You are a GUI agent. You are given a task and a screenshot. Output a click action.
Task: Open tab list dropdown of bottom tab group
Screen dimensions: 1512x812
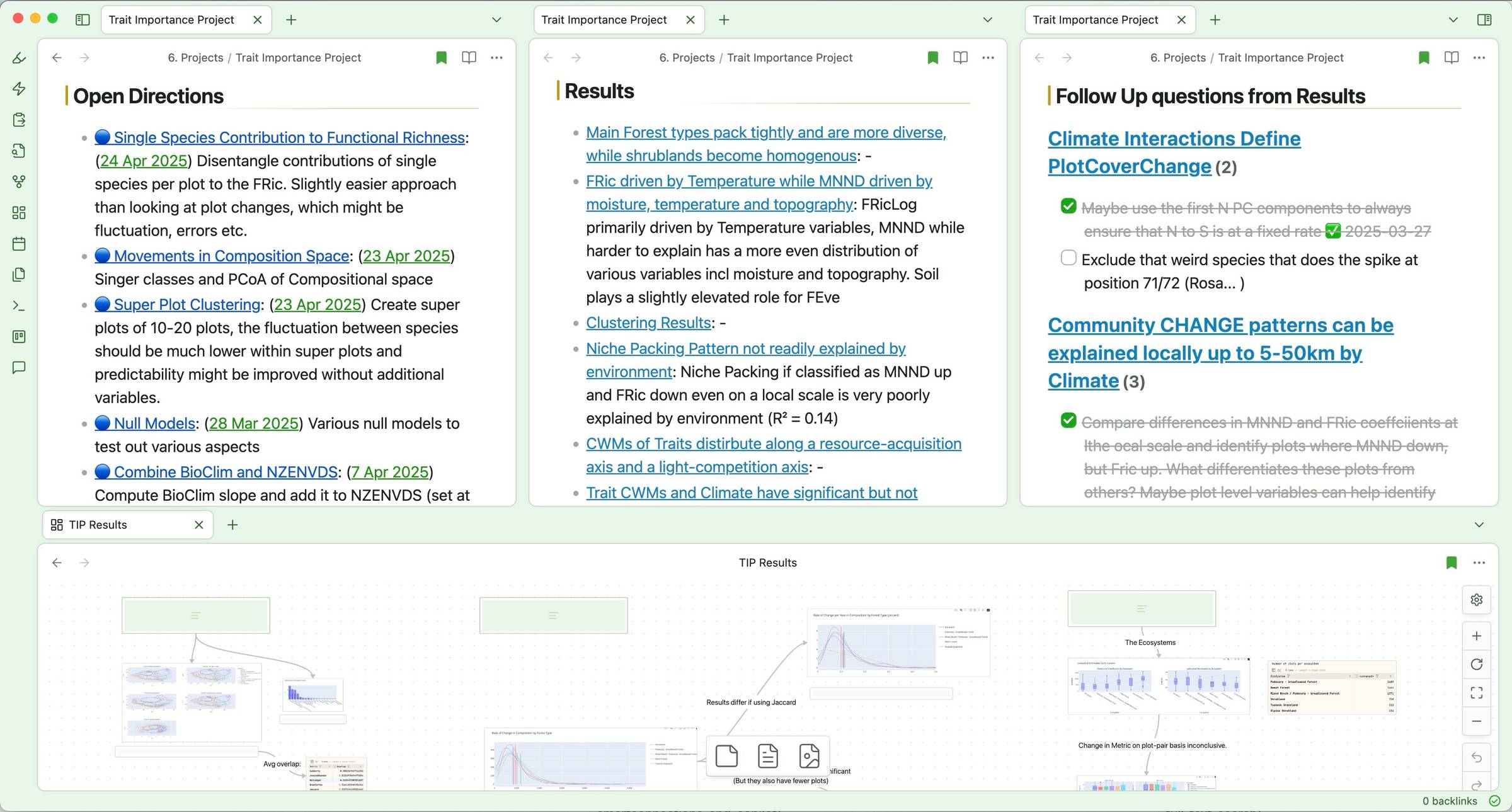click(1479, 525)
